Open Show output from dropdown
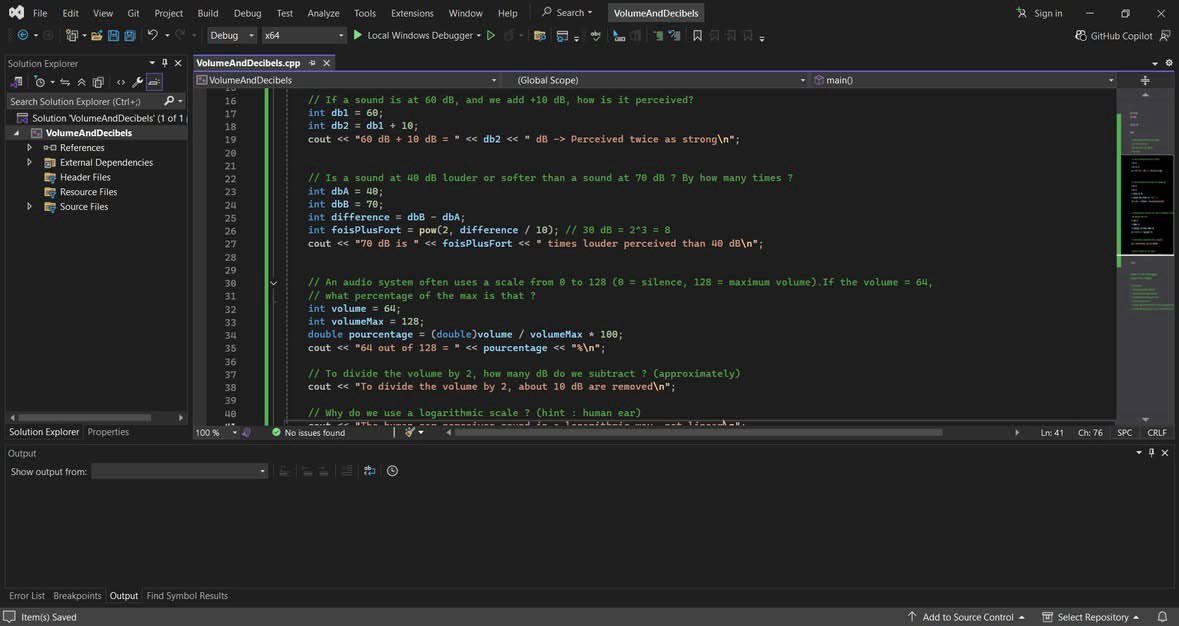Image resolution: width=1179 pixels, height=626 pixels. click(x=179, y=471)
